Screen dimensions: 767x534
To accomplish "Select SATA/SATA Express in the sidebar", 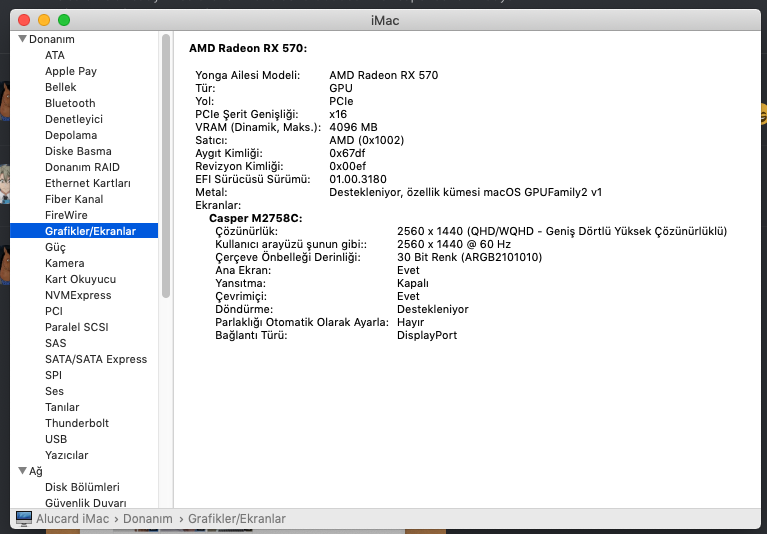I will pos(96,359).
